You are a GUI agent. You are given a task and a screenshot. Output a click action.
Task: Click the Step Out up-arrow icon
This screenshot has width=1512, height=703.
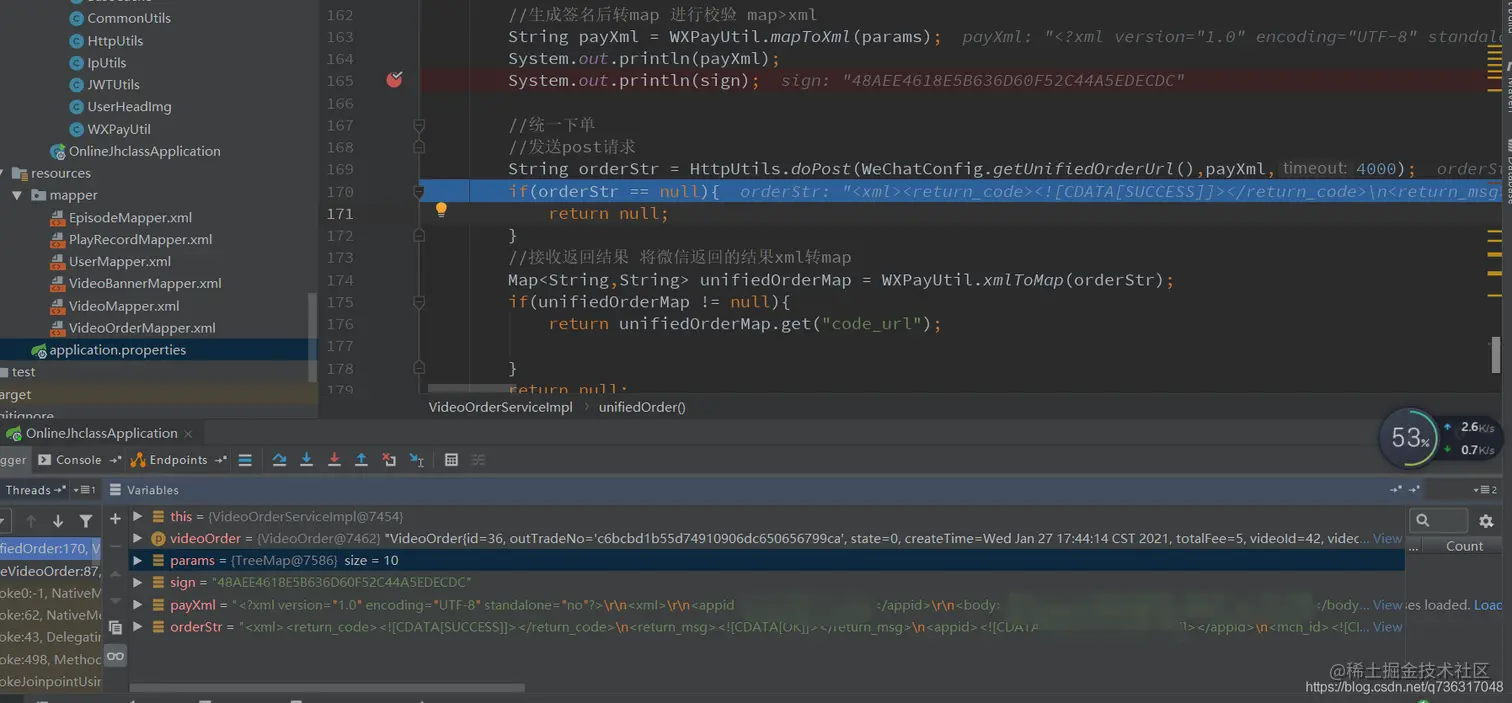(x=361, y=460)
